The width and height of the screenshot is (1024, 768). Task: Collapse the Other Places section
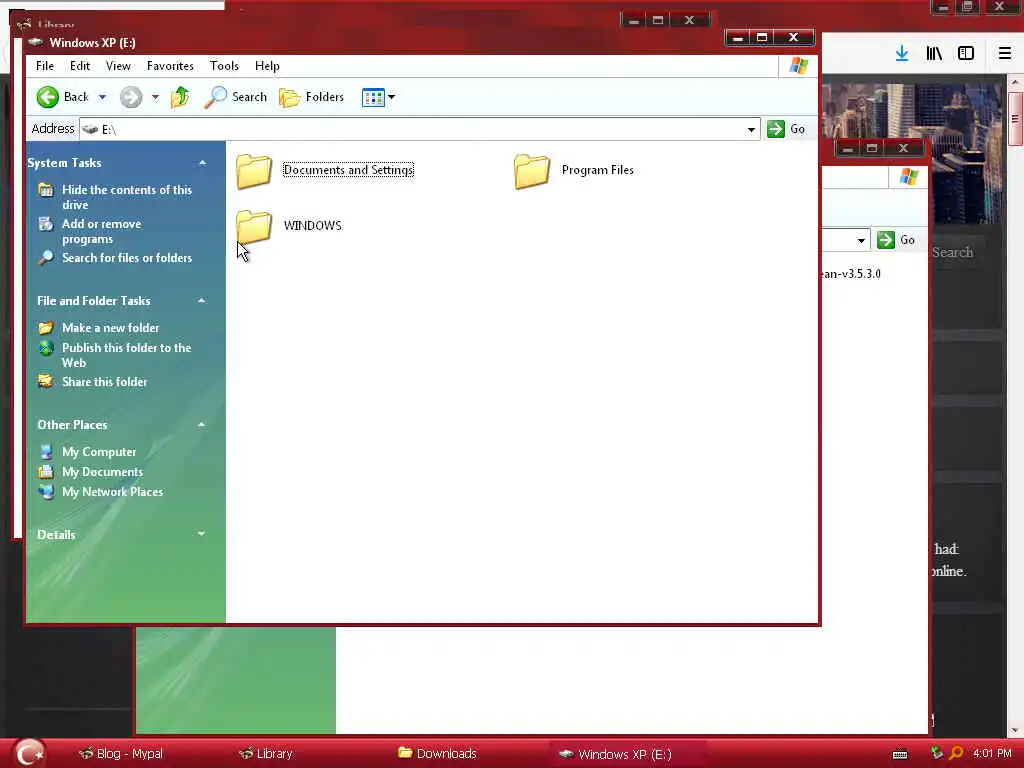(x=201, y=424)
